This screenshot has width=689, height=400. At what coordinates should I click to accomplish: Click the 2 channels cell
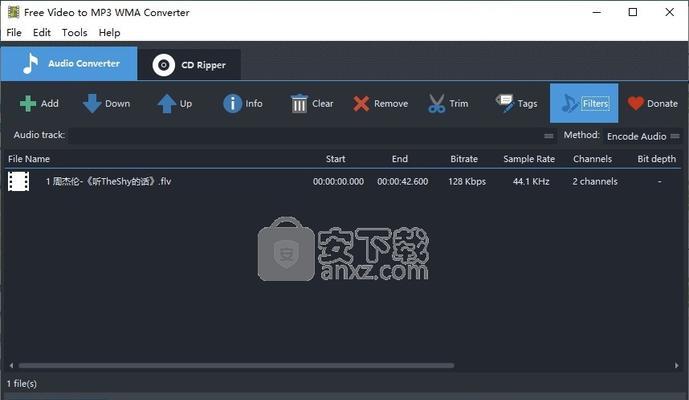595,181
